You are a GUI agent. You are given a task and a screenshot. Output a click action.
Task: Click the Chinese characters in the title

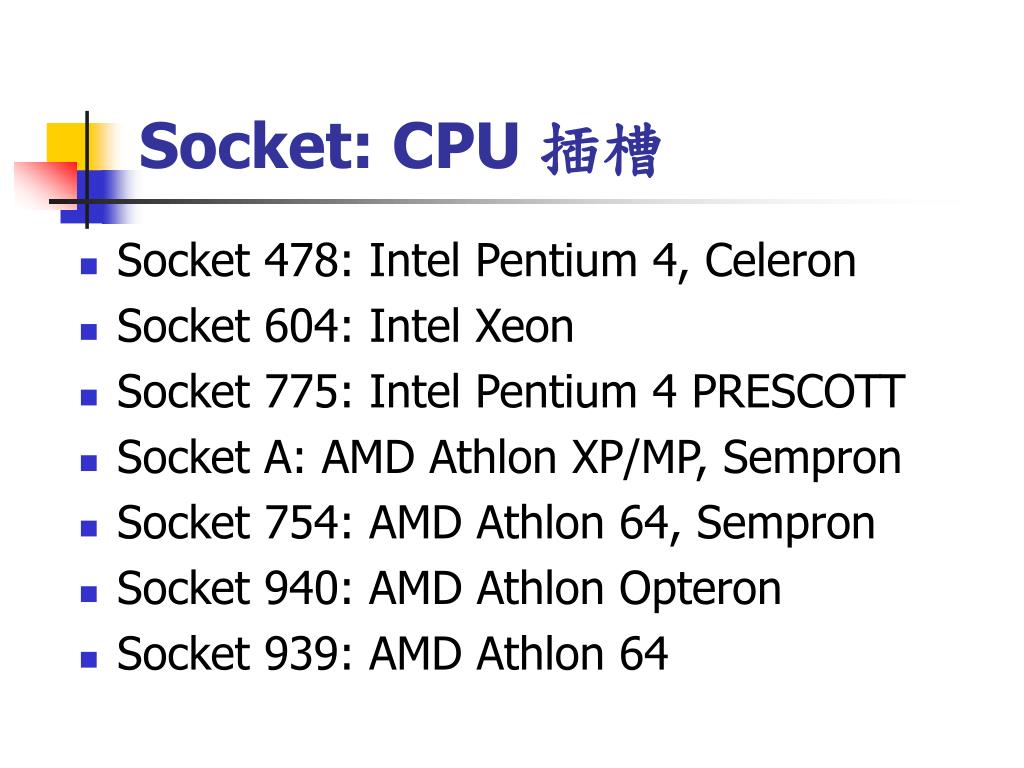pyautogui.click(x=601, y=150)
